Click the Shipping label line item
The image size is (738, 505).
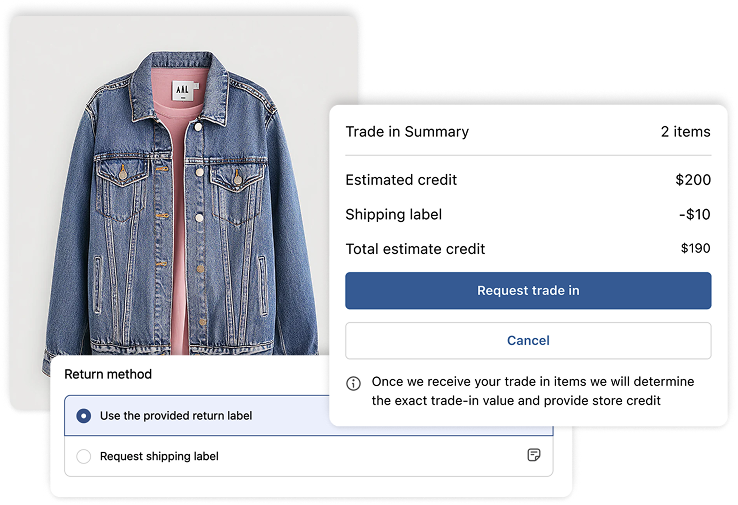[393, 215]
